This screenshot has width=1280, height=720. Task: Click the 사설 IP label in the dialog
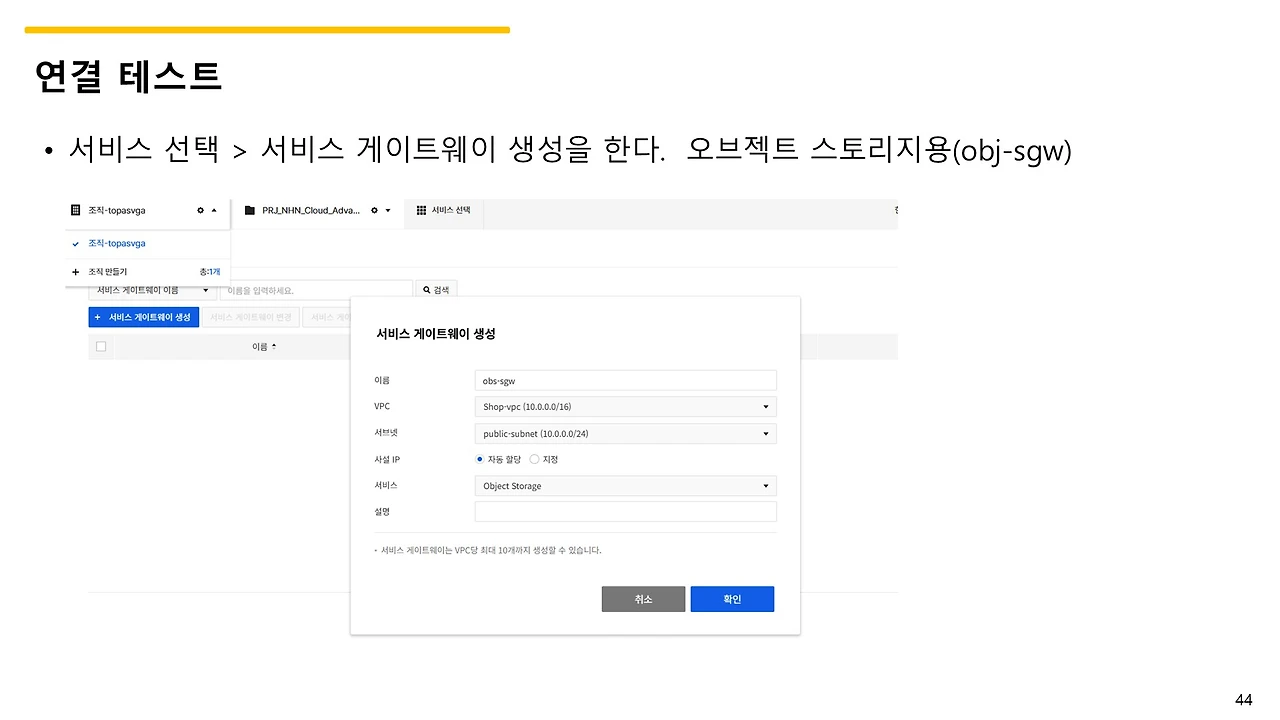(387, 459)
